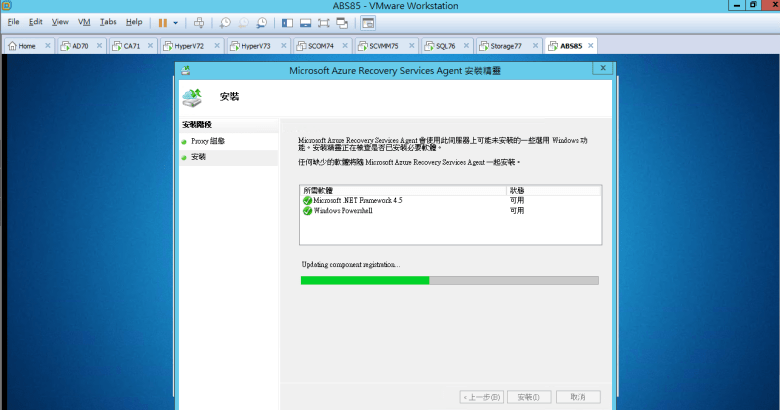Image resolution: width=780 pixels, height=410 pixels.
Task: Open the View menu
Action: click(x=60, y=22)
